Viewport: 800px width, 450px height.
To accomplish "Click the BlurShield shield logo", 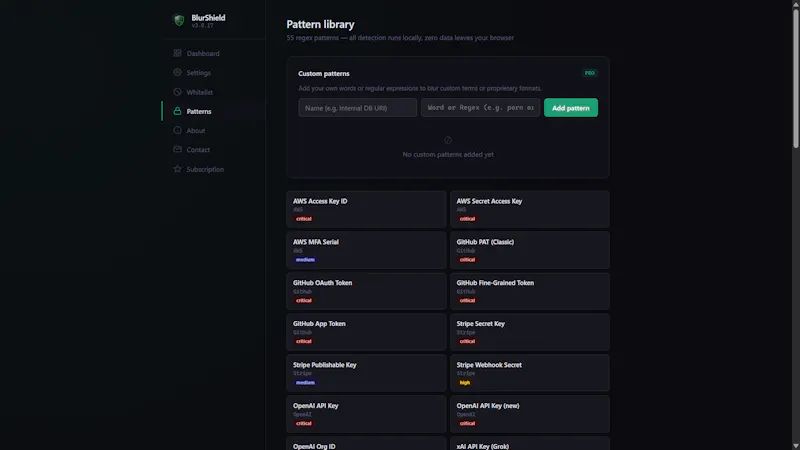I will (x=179, y=20).
